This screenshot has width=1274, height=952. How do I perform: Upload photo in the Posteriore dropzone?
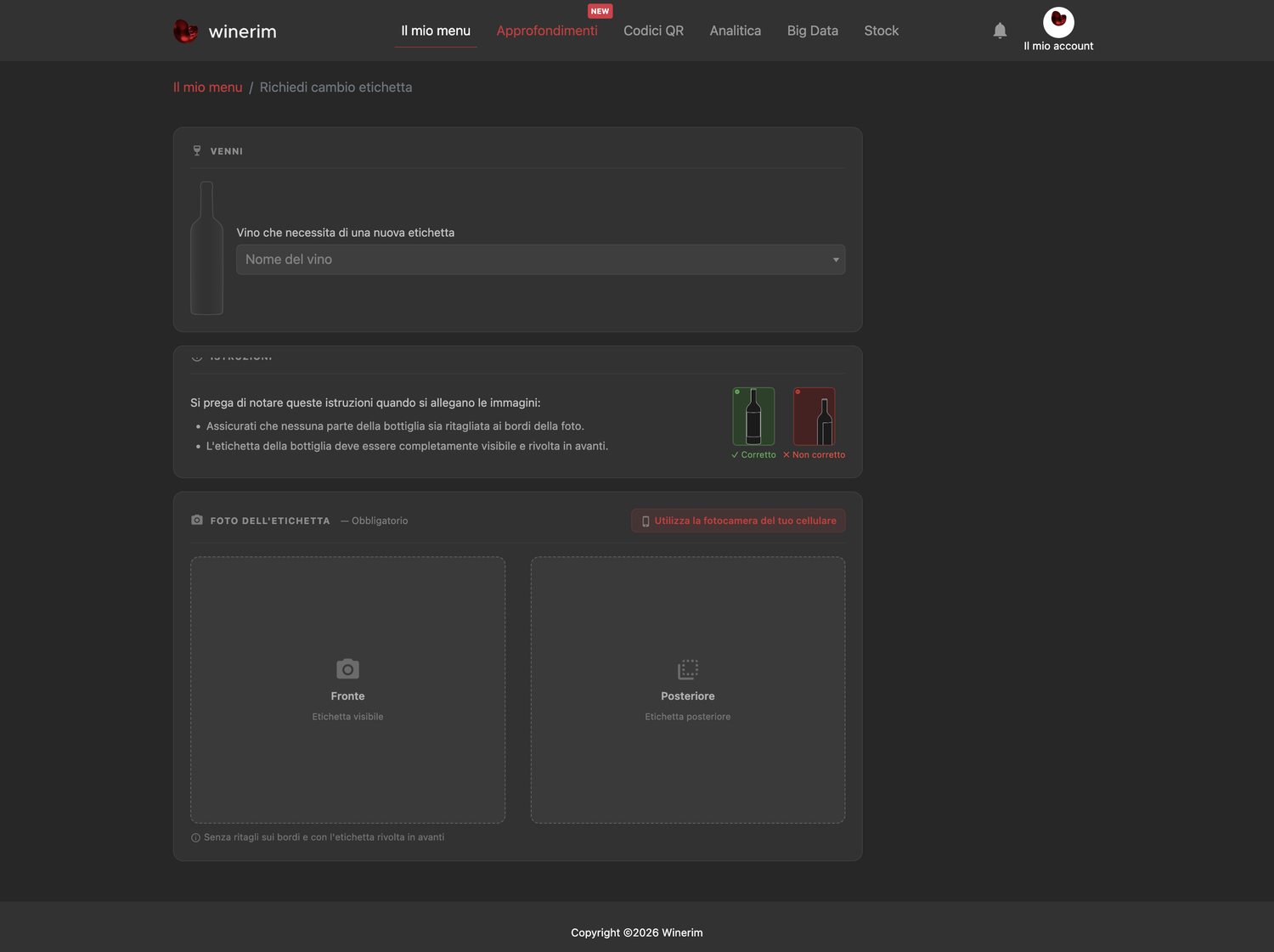click(688, 690)
